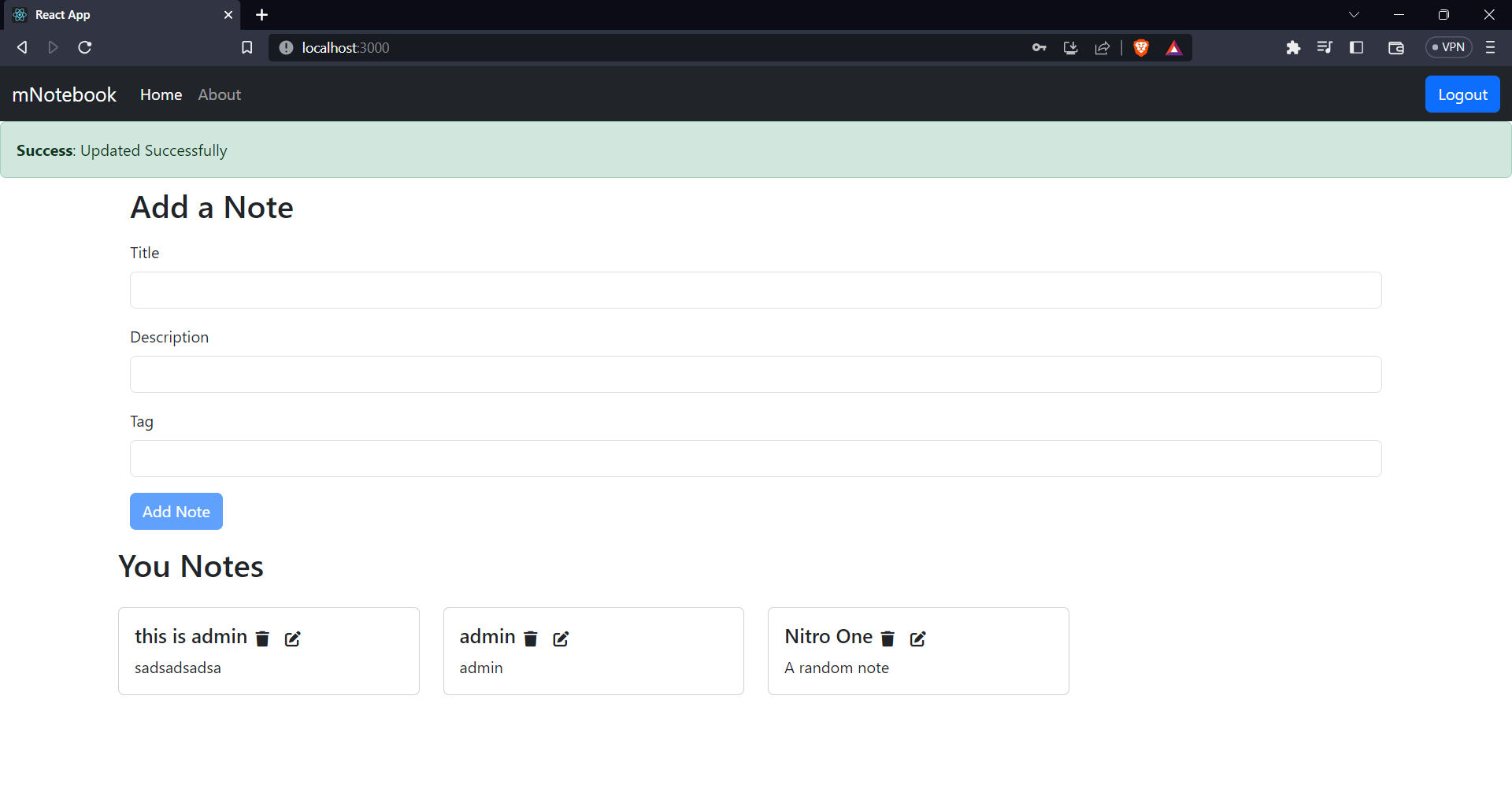Delete the 'Nitro One' note
The image size is (1512, 803).
coord(888,638)
